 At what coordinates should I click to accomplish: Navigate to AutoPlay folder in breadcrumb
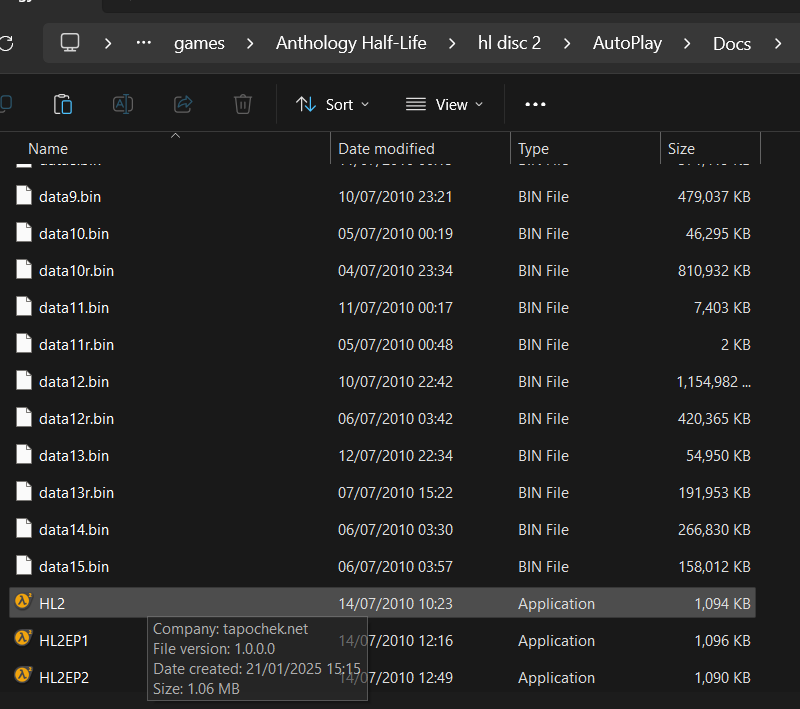point(627,43)
